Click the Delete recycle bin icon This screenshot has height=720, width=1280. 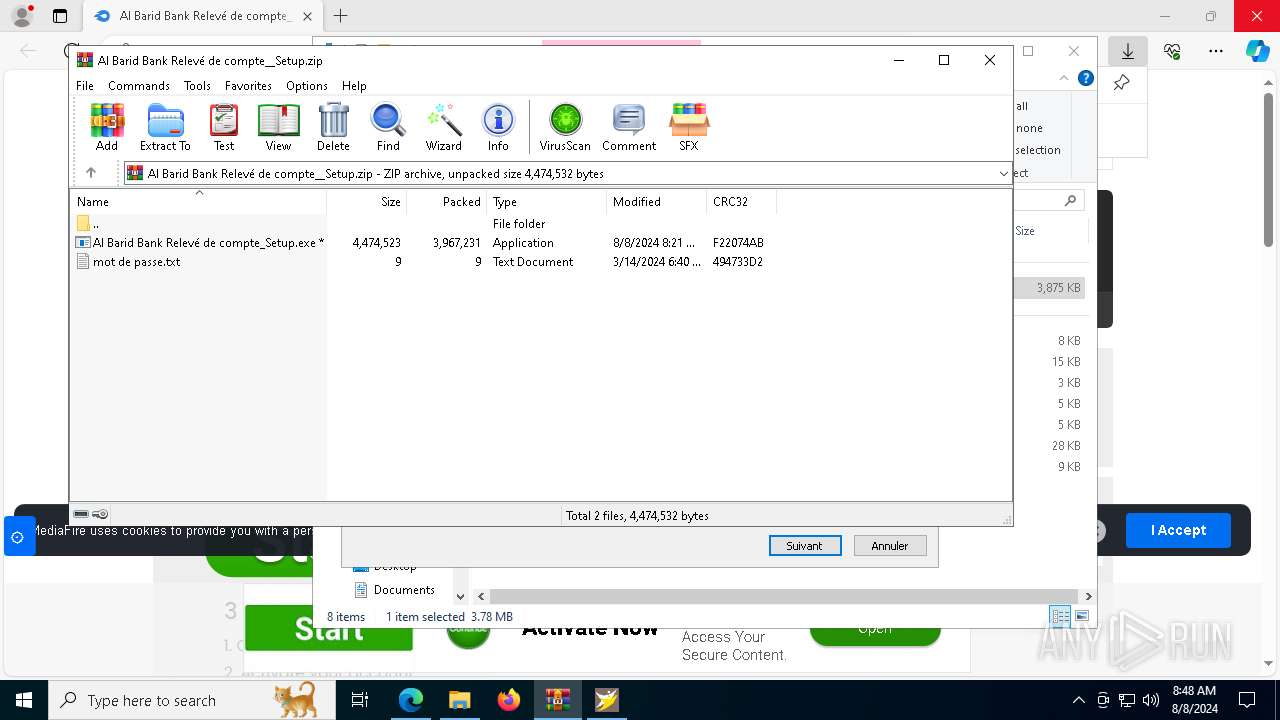(333, 127)
